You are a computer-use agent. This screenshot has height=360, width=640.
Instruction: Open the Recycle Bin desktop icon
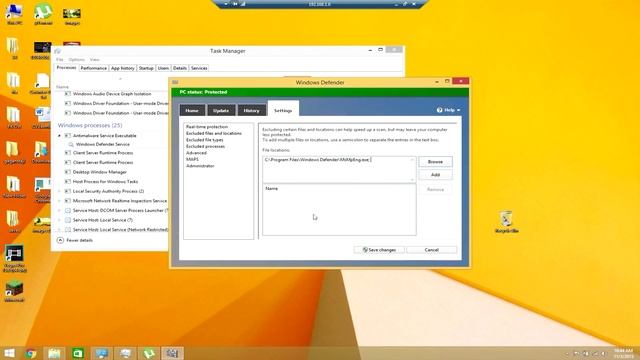pos(507,222)
